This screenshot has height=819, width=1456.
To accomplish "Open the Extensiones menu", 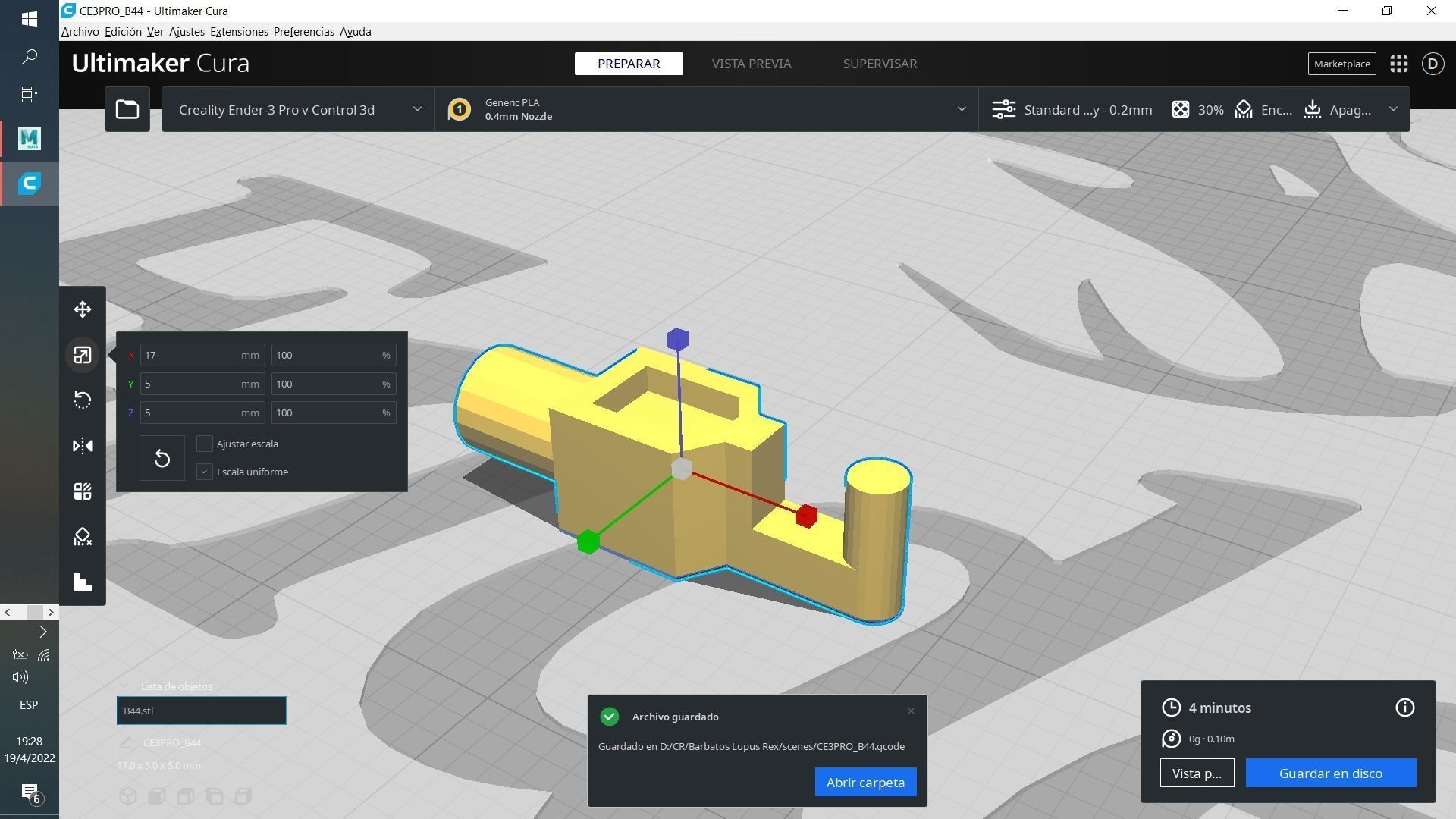I will click(x=239, y=32).
